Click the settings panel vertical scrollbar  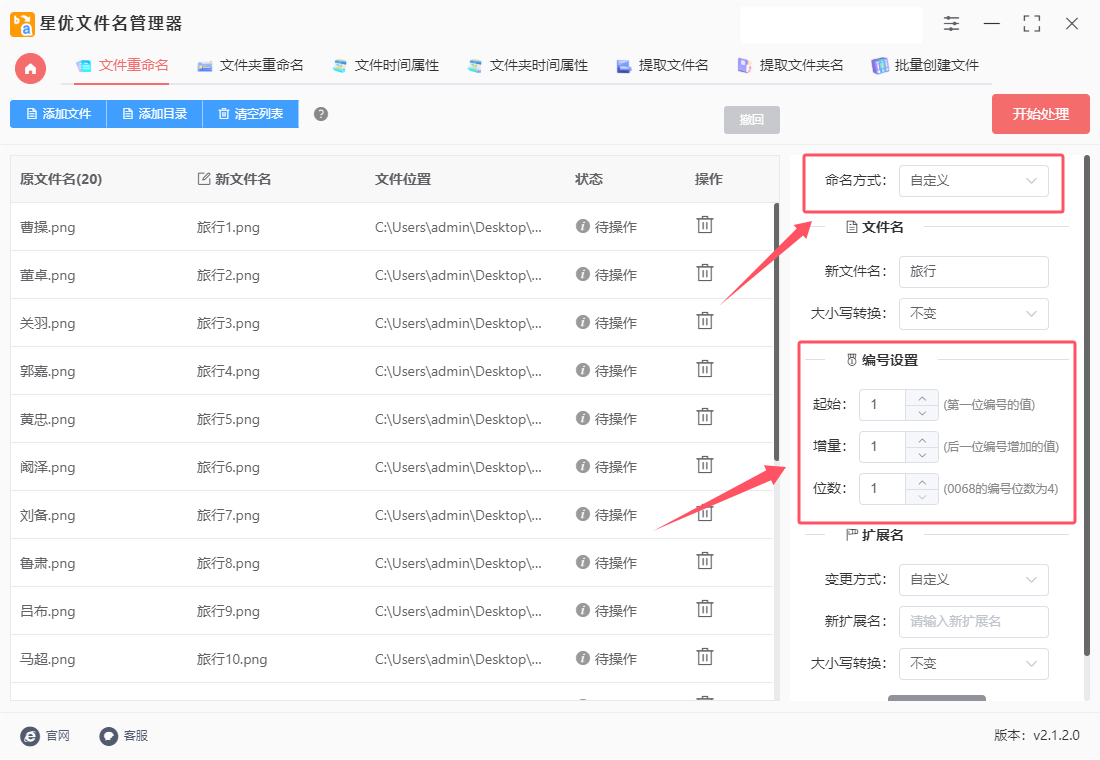point(1087,406)
